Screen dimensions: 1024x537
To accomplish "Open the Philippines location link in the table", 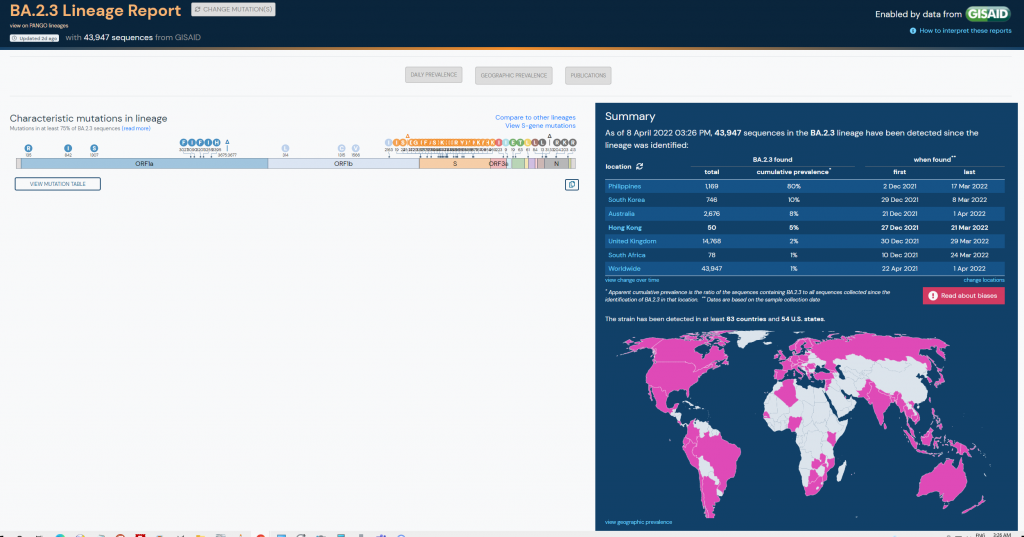I will pyautogui.click(x=625, y=186).
